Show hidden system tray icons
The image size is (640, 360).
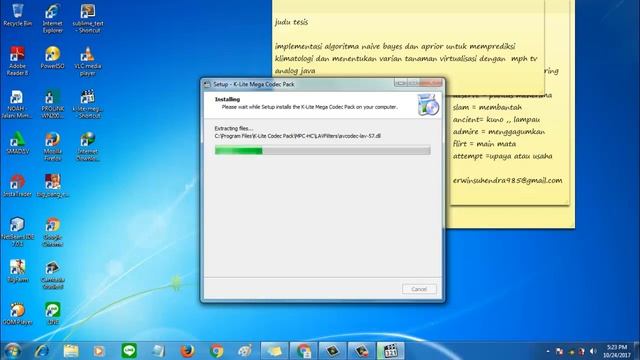(x=547, y=351)
